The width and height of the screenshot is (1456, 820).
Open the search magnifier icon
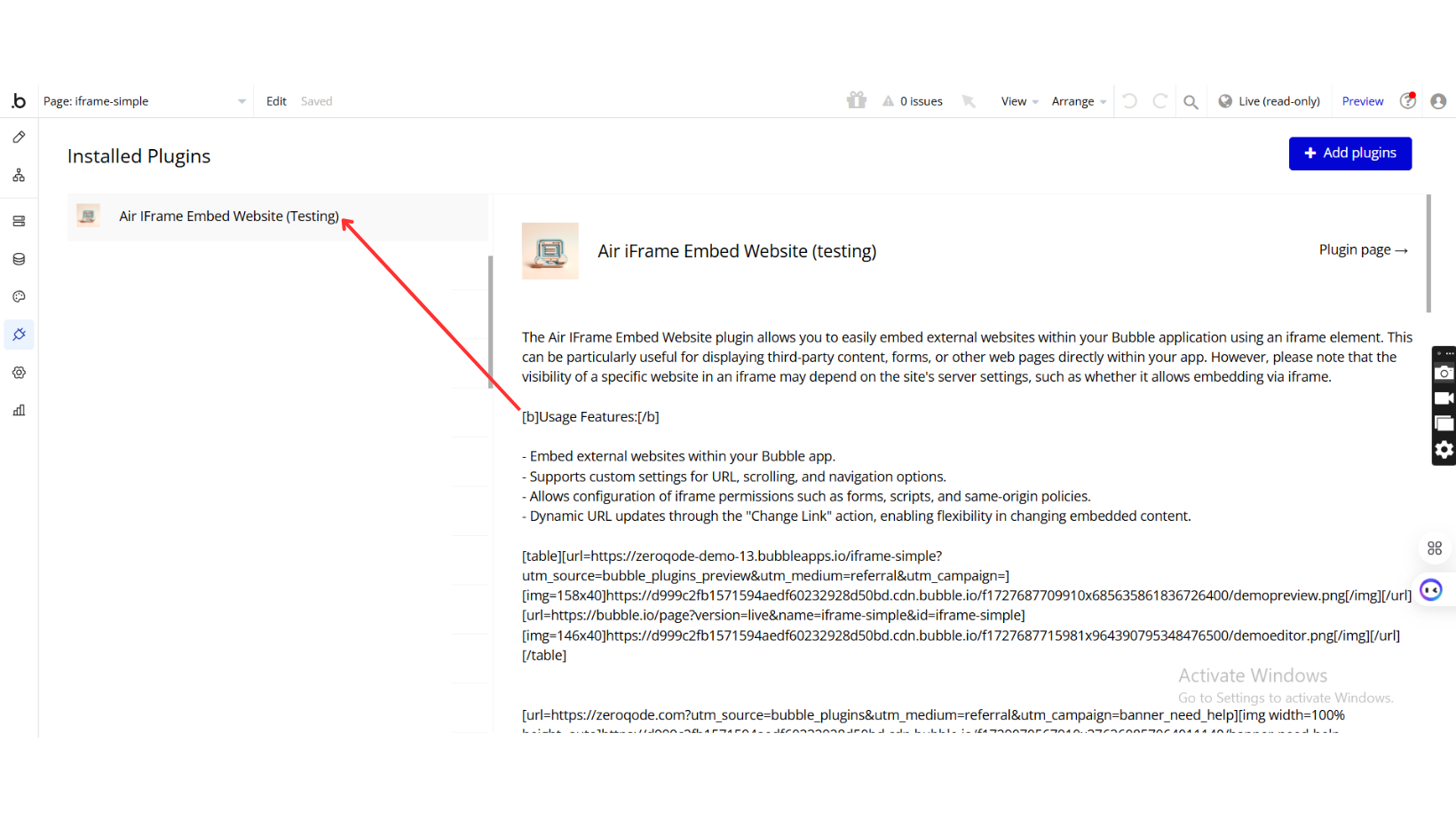point(1191,102)
